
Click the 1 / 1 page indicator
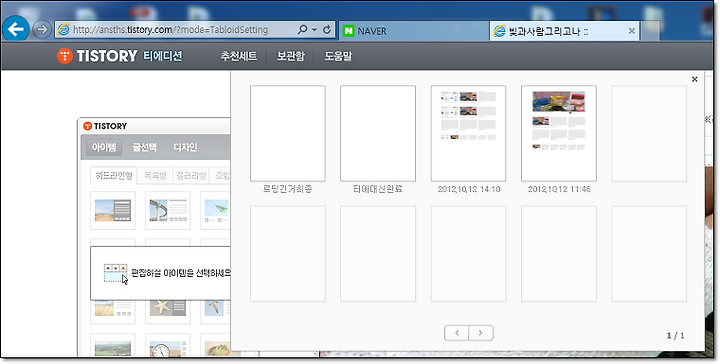(x=675, y=336)
